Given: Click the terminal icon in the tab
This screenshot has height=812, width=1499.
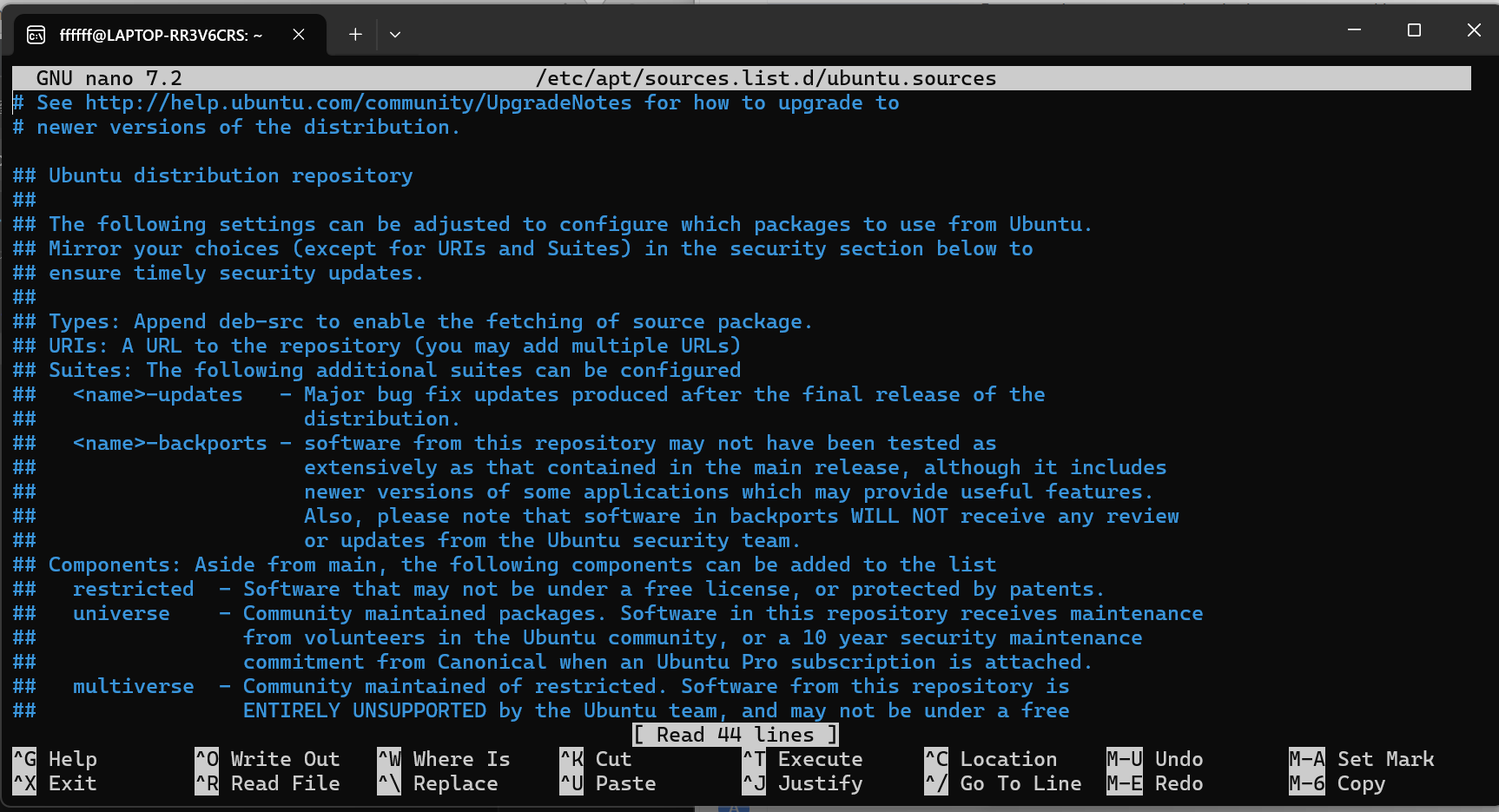Looking at the screenshot, I should (x=36, y=35).
